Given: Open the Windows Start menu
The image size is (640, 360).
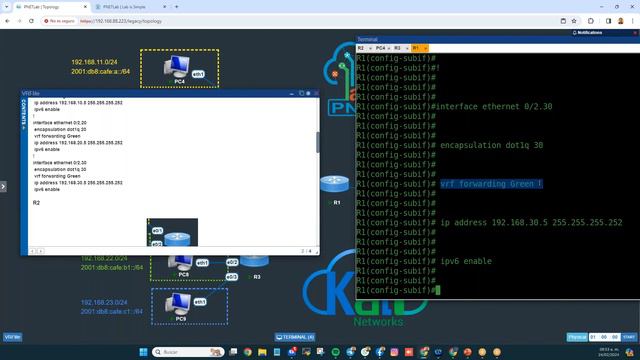Looking at the screenshot, I should (x=143, y=352).
